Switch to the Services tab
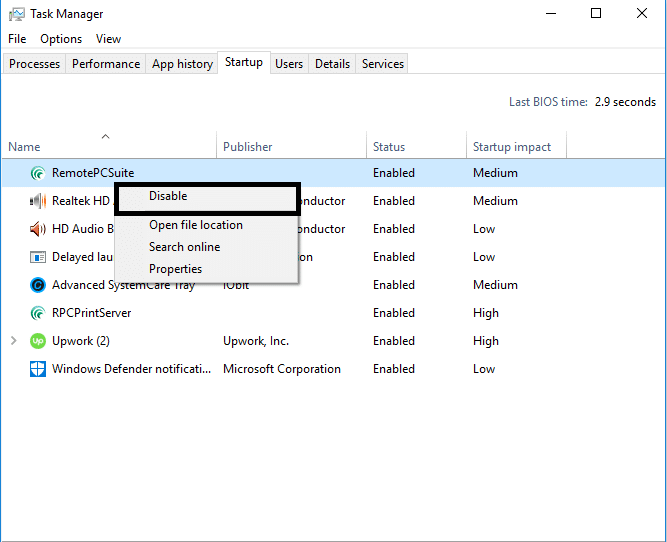667x542 pixels. coord(383,64)
